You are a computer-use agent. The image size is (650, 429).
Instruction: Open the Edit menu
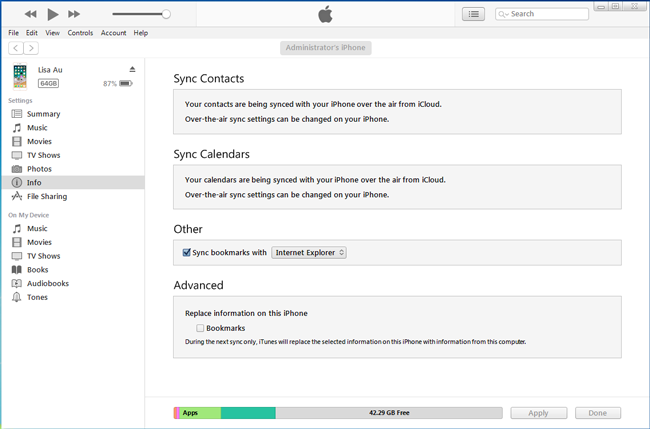click(32, 33)
